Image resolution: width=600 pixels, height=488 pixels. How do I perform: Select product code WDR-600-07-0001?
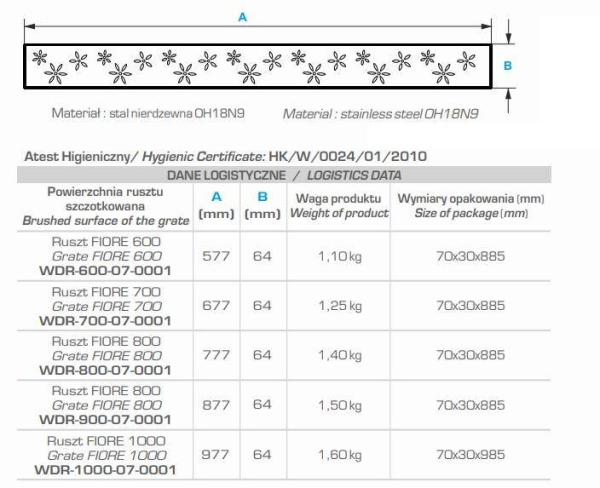[x=103, y=270]
